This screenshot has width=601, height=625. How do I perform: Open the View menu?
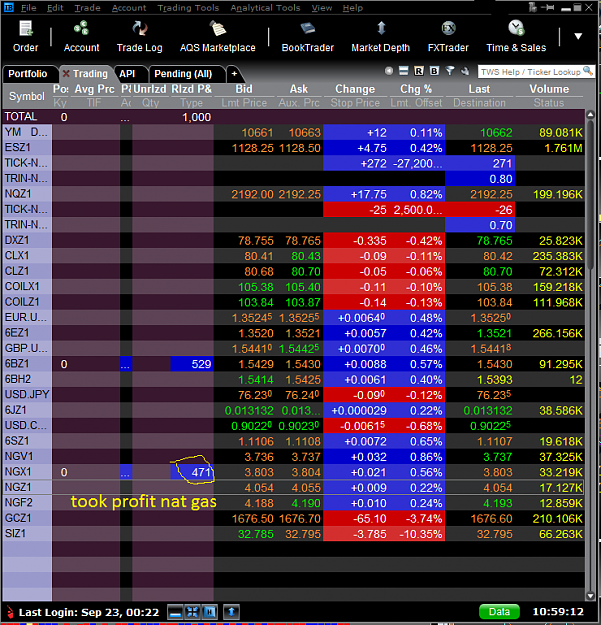322,8
